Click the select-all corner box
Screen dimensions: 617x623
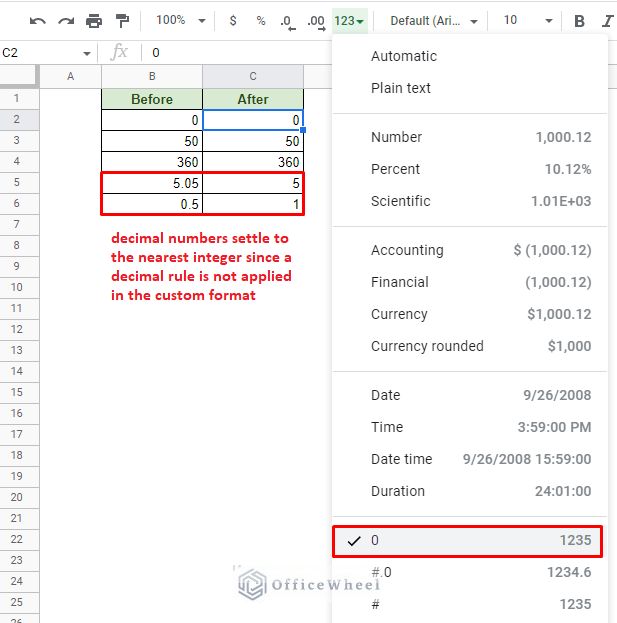pyautogui.click(x=19, y=76)
